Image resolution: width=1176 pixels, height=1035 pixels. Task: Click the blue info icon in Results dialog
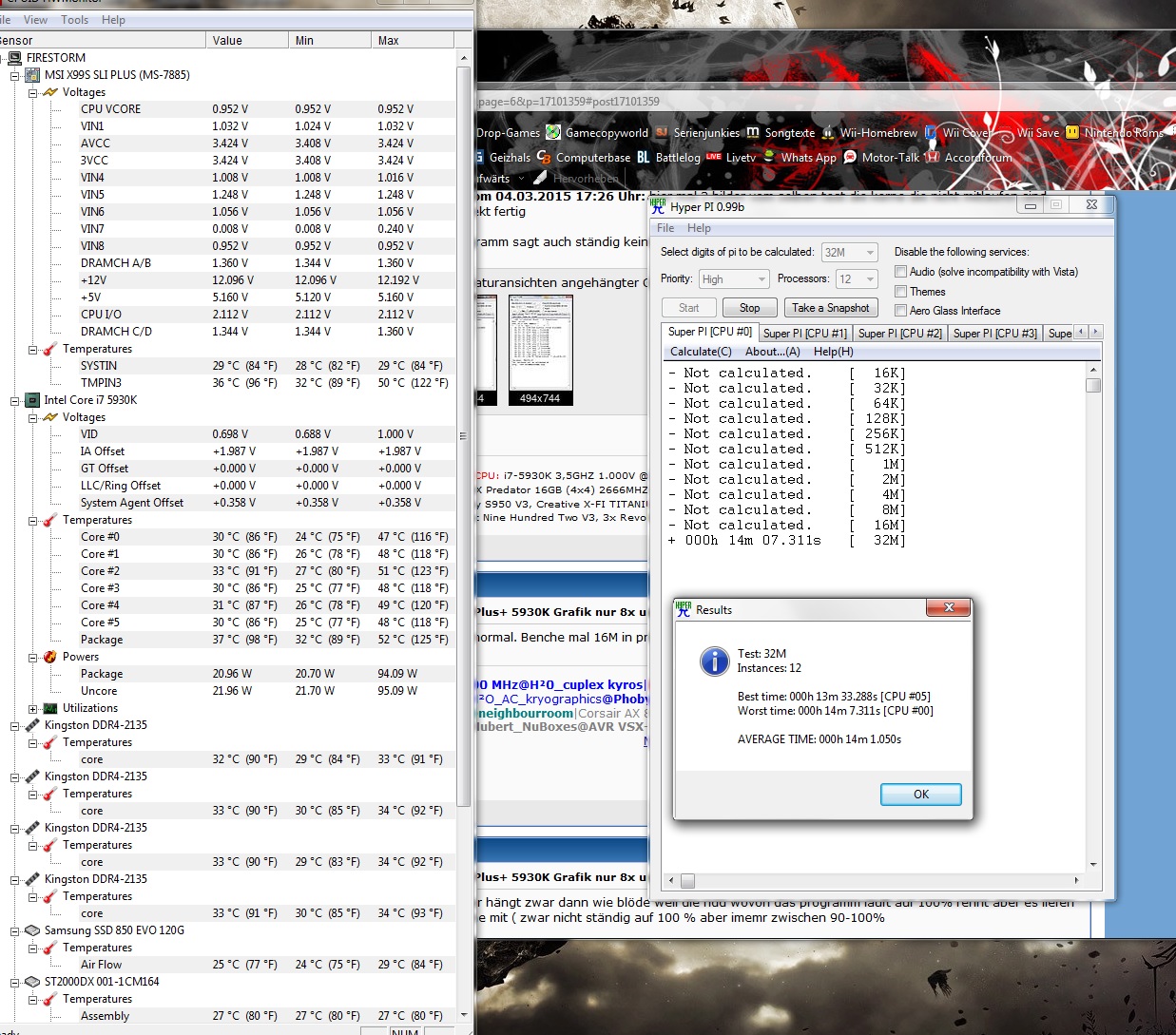tap(715, 661)
